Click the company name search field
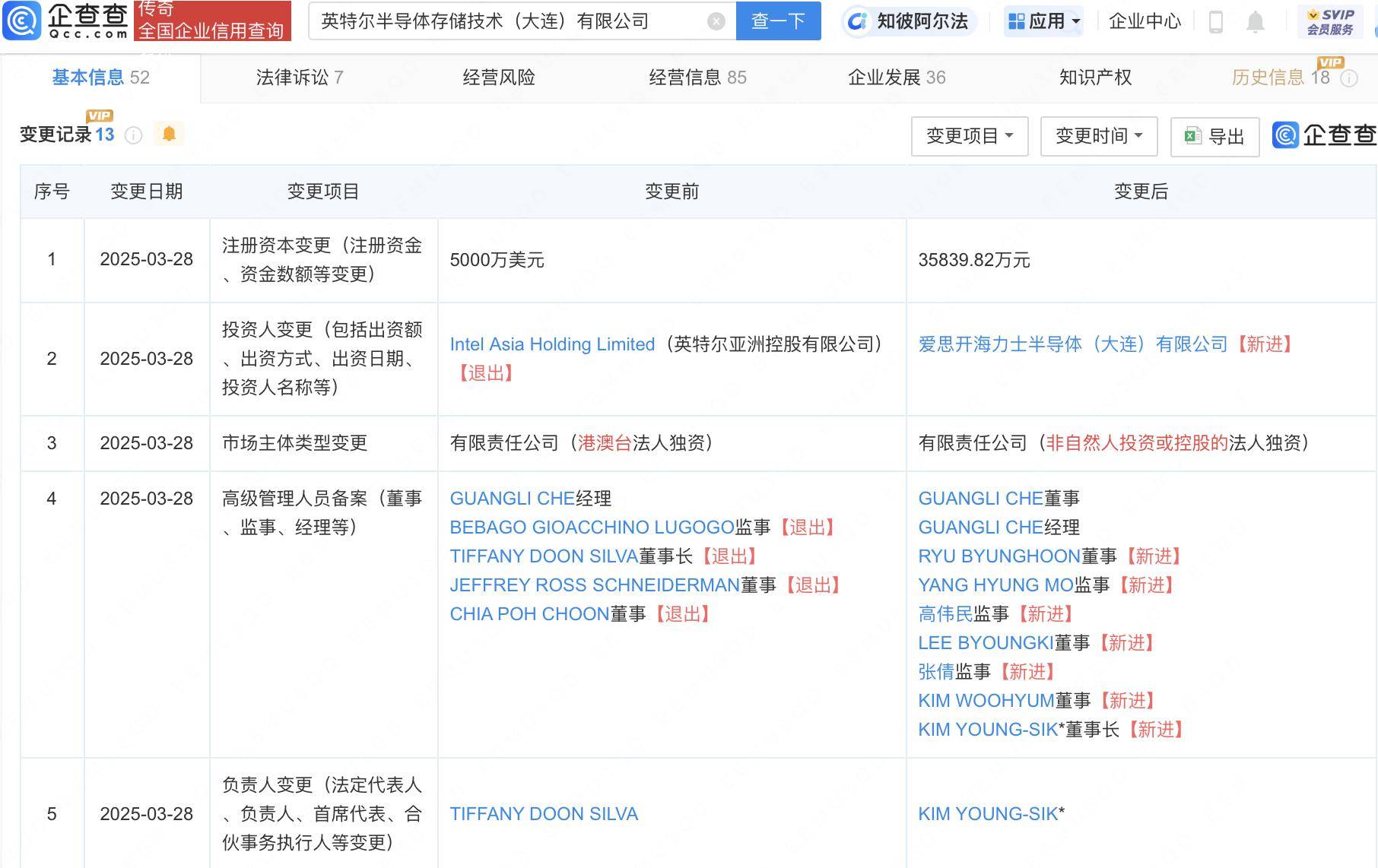1378x868 pixels. pos(510,21)
